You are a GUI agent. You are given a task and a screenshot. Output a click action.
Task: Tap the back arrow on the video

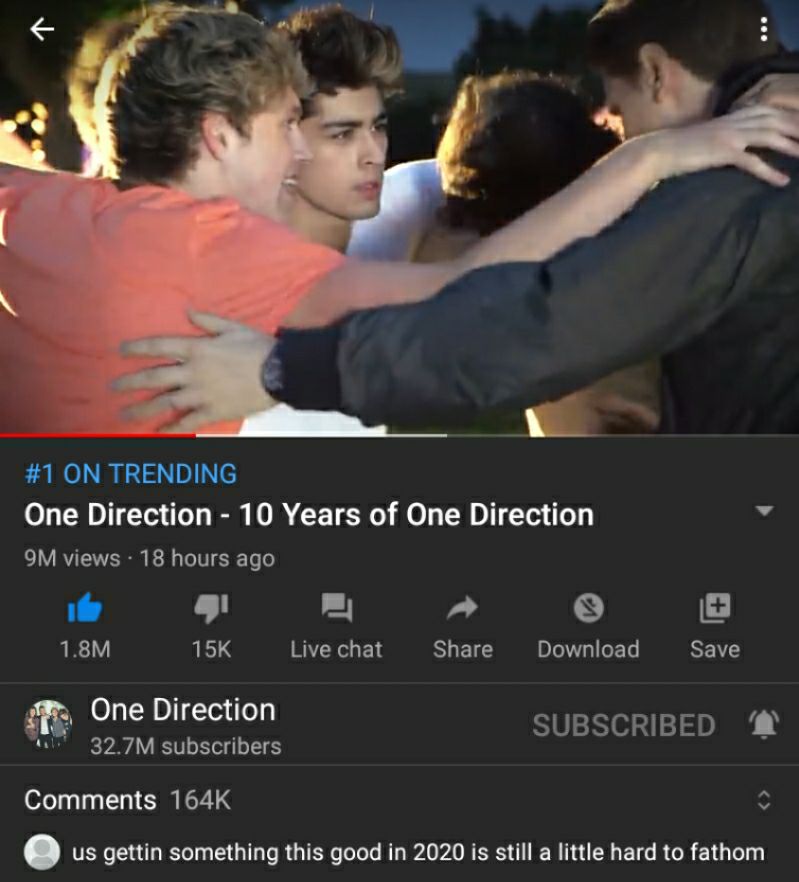point(42,29)
